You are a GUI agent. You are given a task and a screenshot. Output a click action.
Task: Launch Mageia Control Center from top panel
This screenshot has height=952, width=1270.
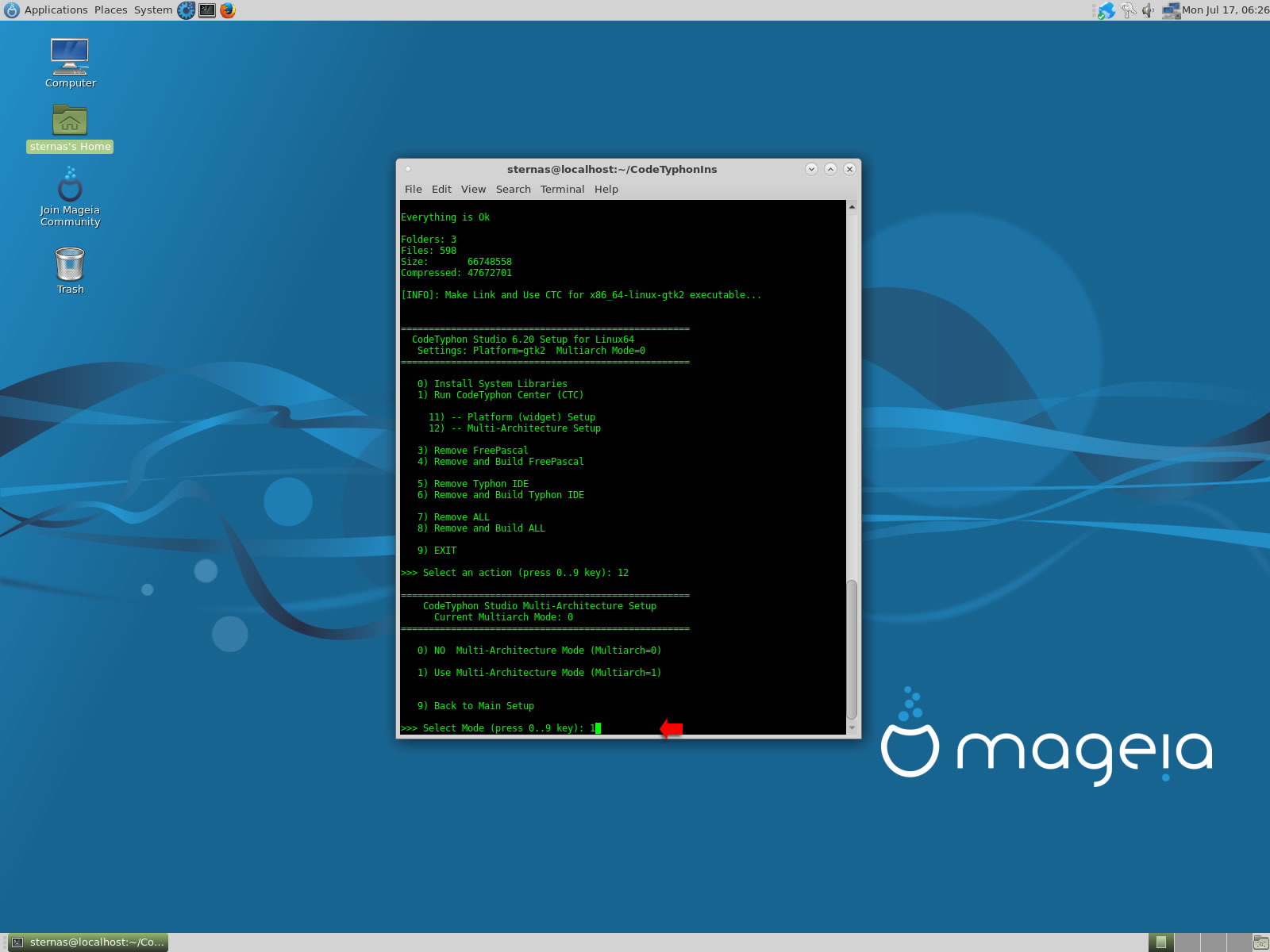(186, 10)
